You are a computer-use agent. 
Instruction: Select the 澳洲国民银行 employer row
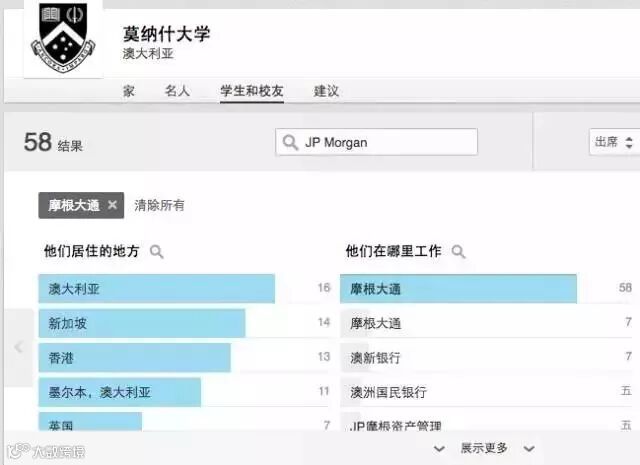pyautogui.click(x=486, y=392)
